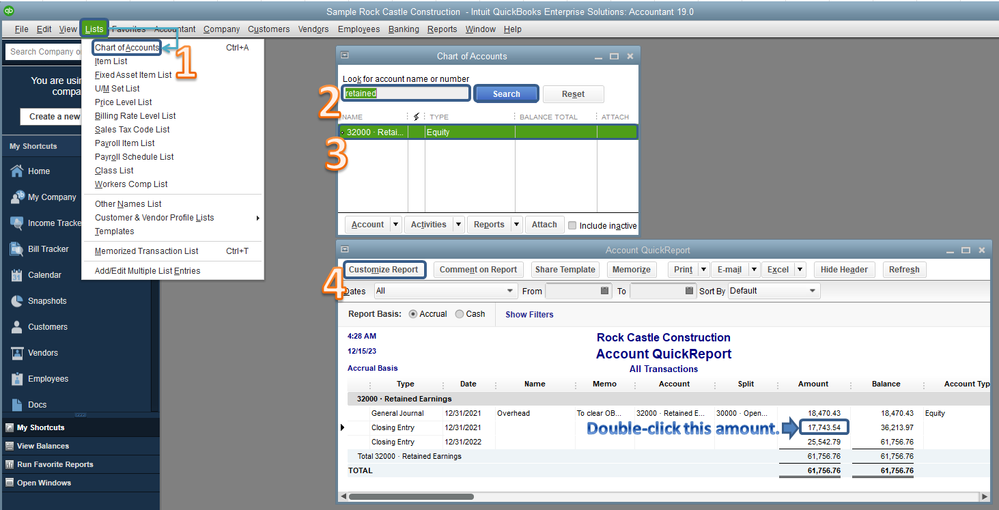This screenshot has height=510, width=999.
Task: Open the Employees sidebar icon
Action: [17, 379]
